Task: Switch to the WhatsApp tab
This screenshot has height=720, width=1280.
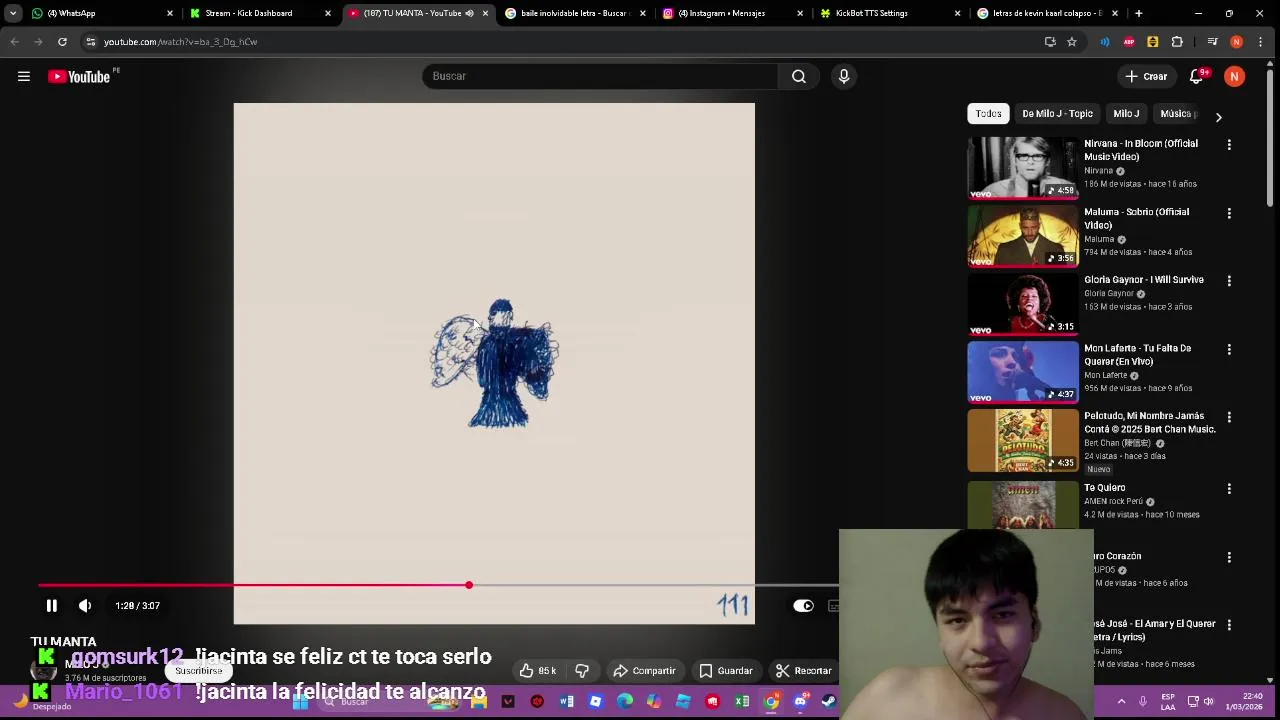Action: (x=100, y=13)
